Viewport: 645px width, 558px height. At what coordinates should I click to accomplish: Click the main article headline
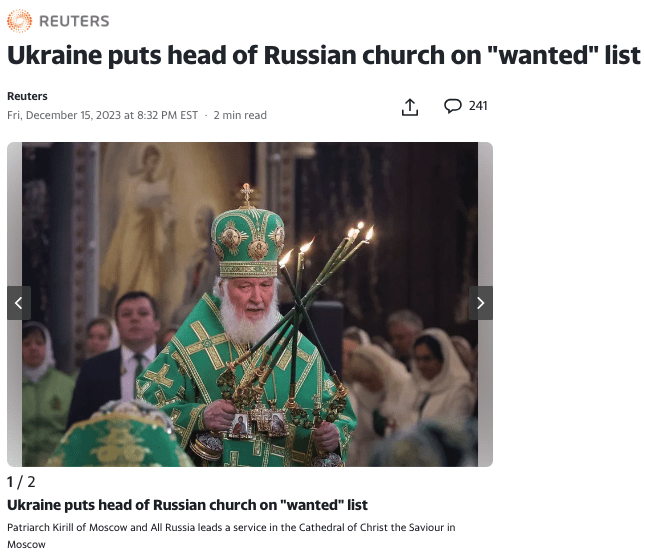(x=324, y=55)
